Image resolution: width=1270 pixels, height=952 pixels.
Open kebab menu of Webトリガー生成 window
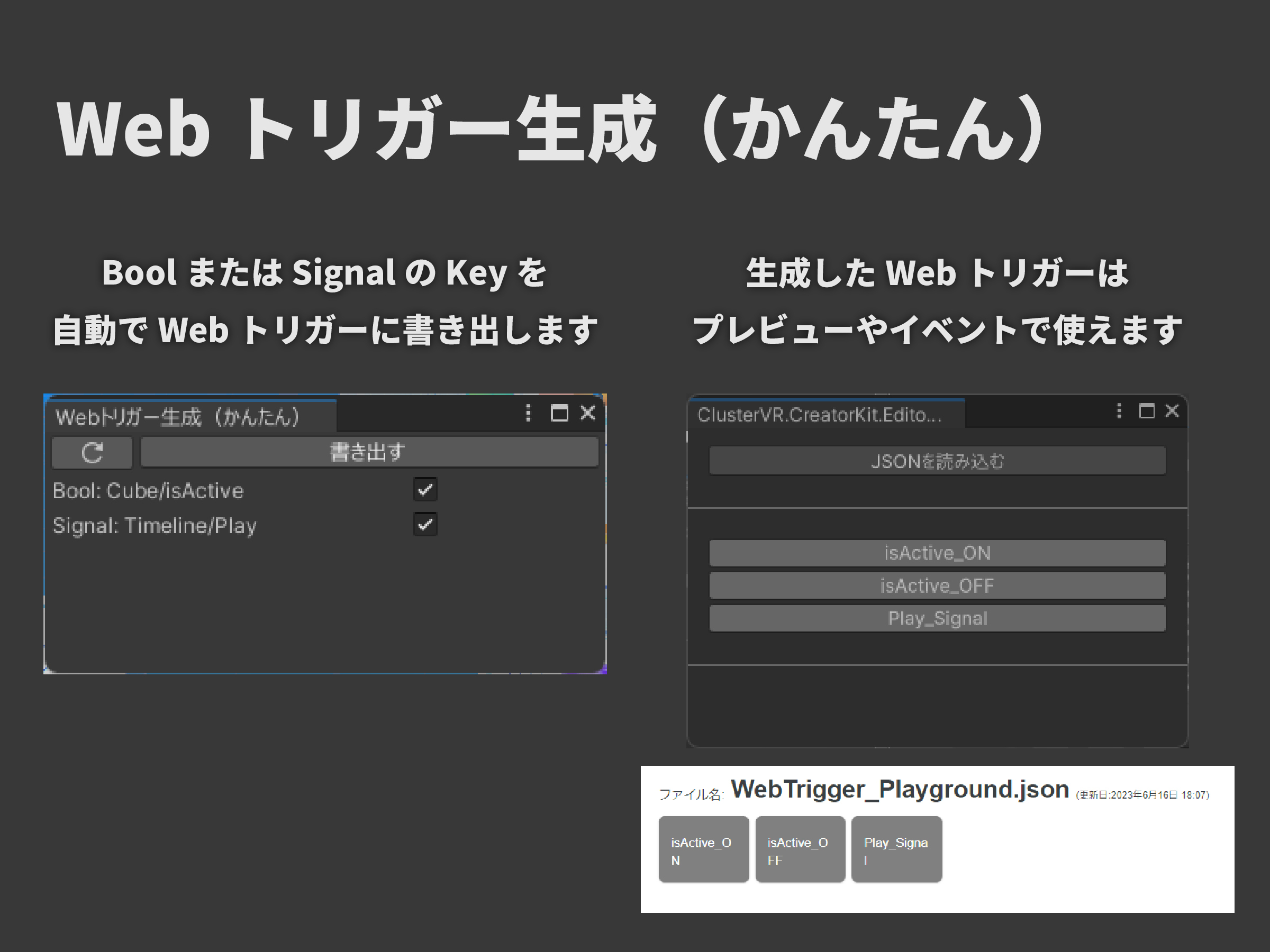point(528,413)
